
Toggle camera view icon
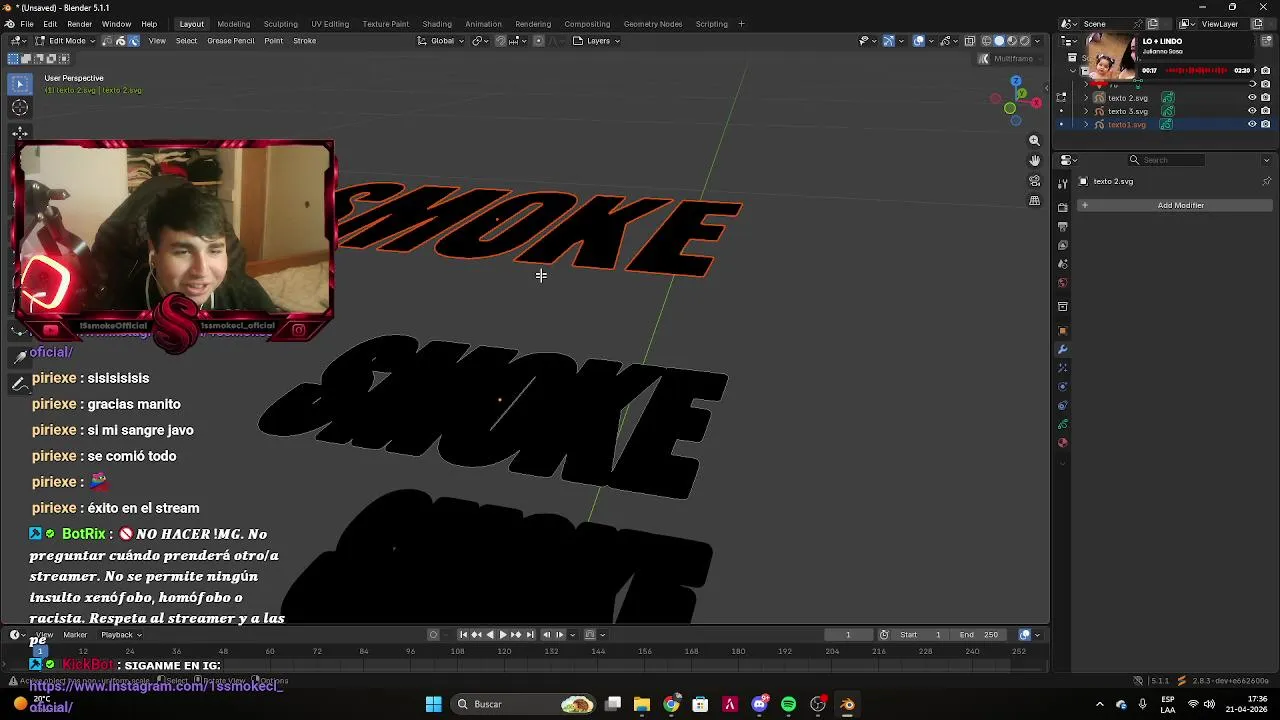click(1034, 181)
